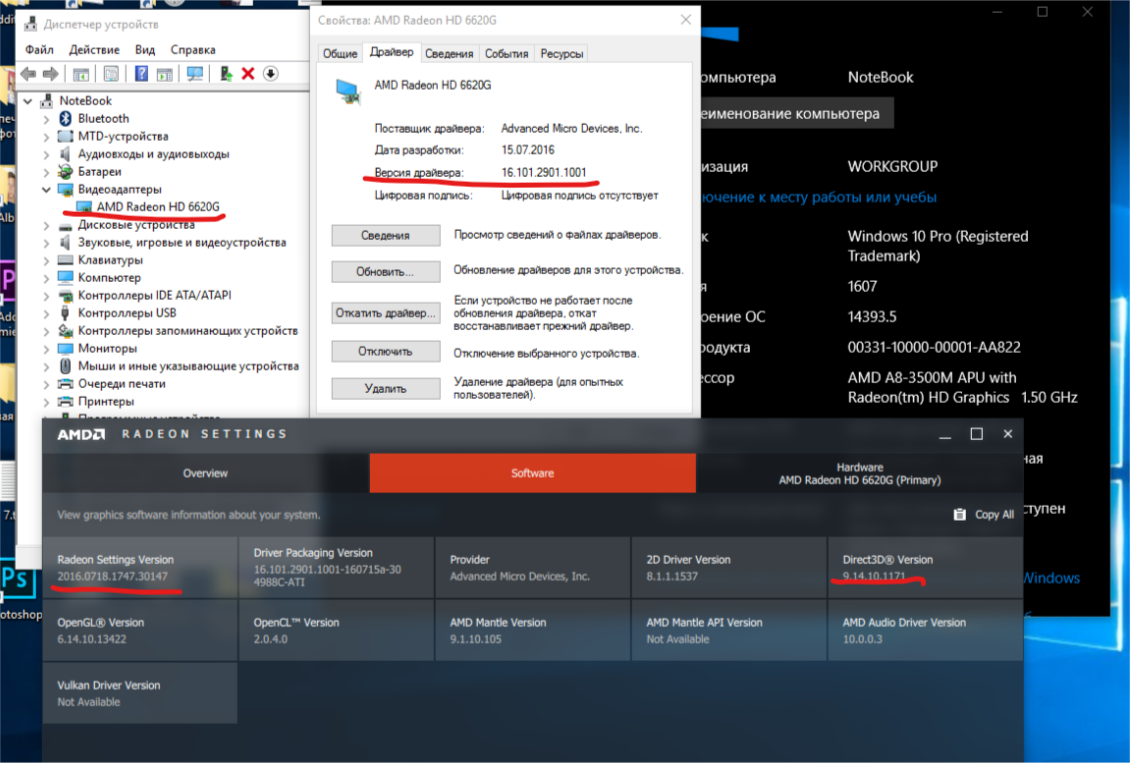The width and height of the screenshot is (1130, 763).
Task: Click the USB controllers category icon
Action: (x=66, y=313)
